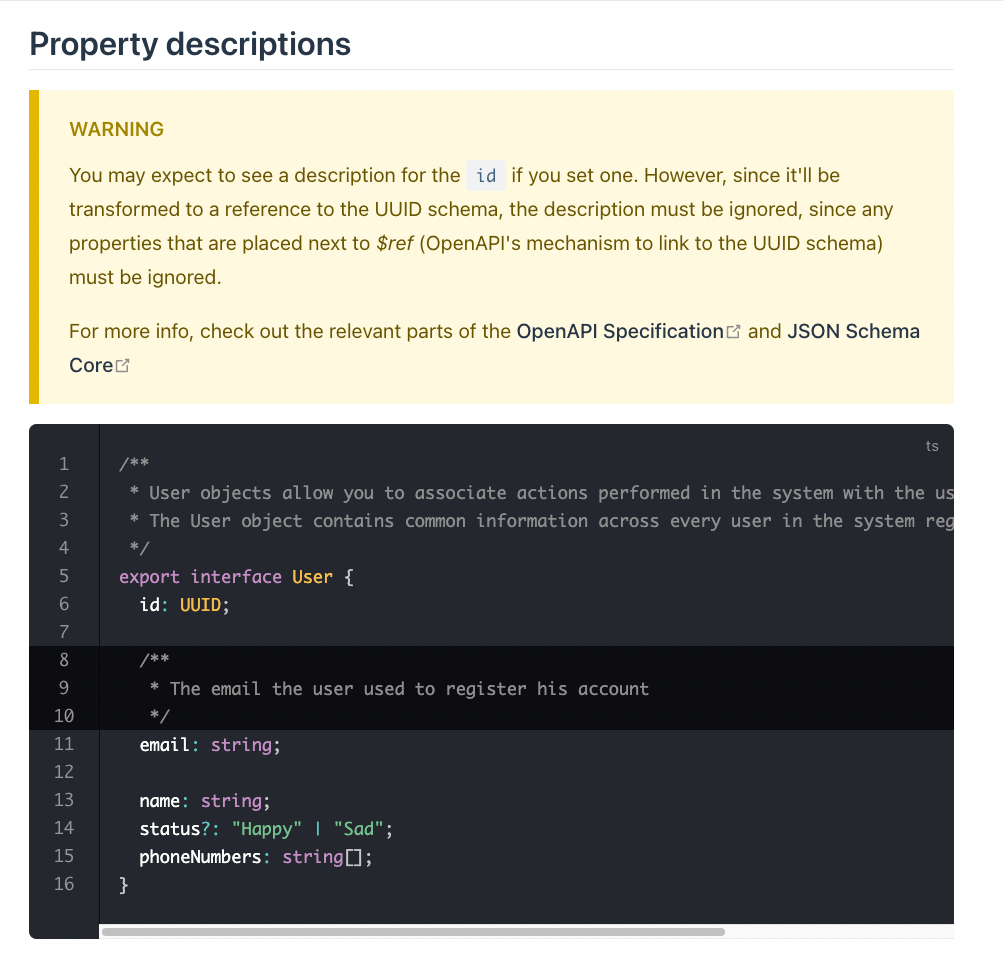
Task: Click the 'export interface User {' line
Action: (x=236, y=576)
